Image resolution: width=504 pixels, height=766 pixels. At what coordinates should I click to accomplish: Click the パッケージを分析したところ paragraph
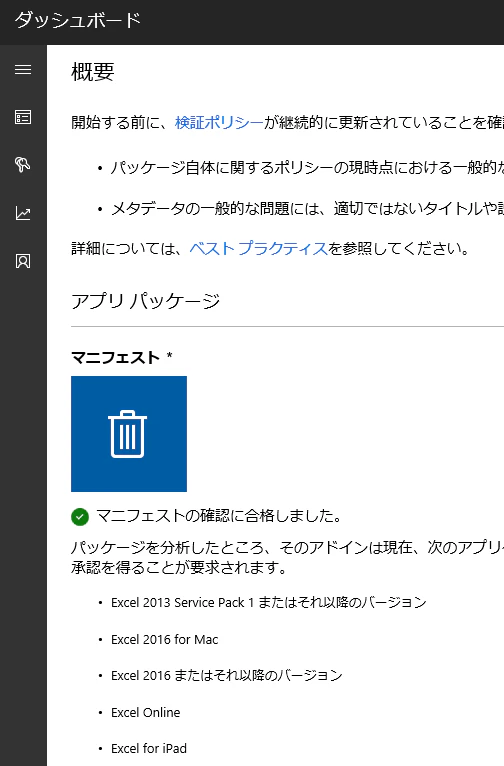point(288,557)
